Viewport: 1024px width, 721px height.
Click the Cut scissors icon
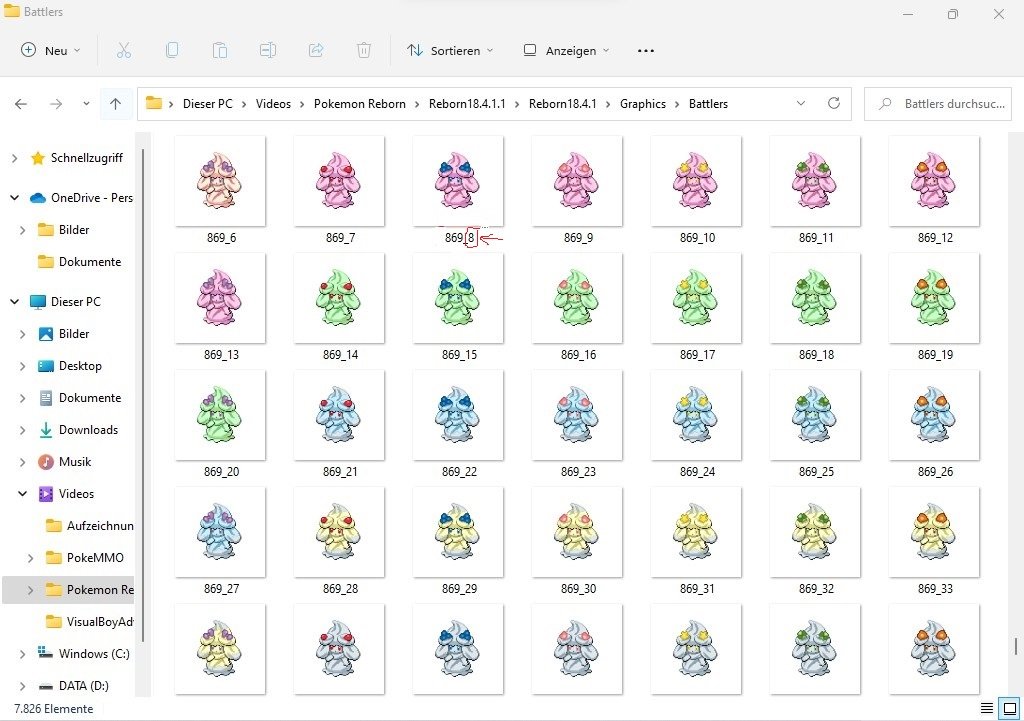(x=123, y=50)
